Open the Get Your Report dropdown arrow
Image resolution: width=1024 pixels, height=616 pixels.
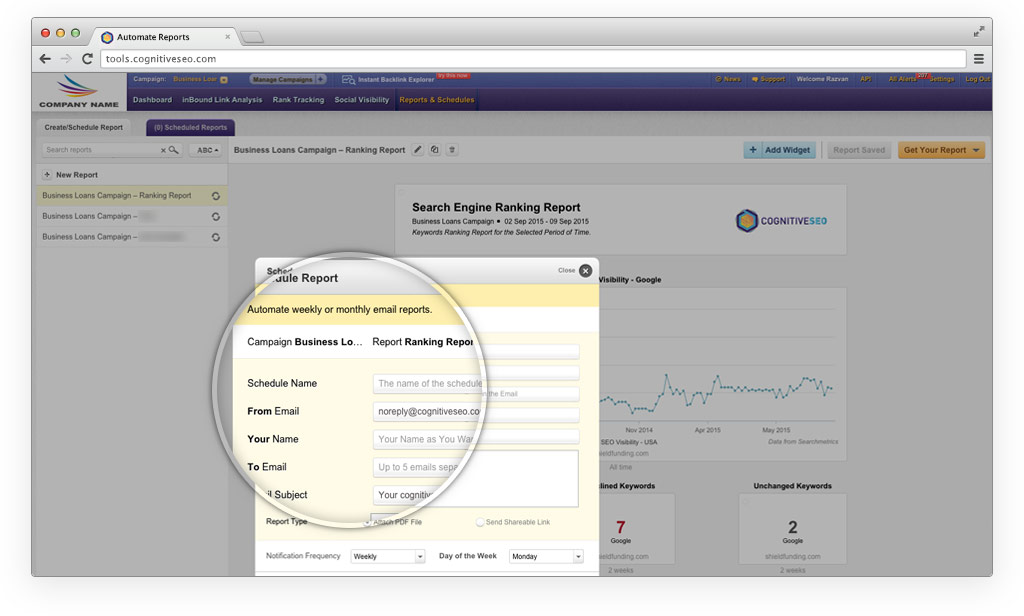click(976, 150)
